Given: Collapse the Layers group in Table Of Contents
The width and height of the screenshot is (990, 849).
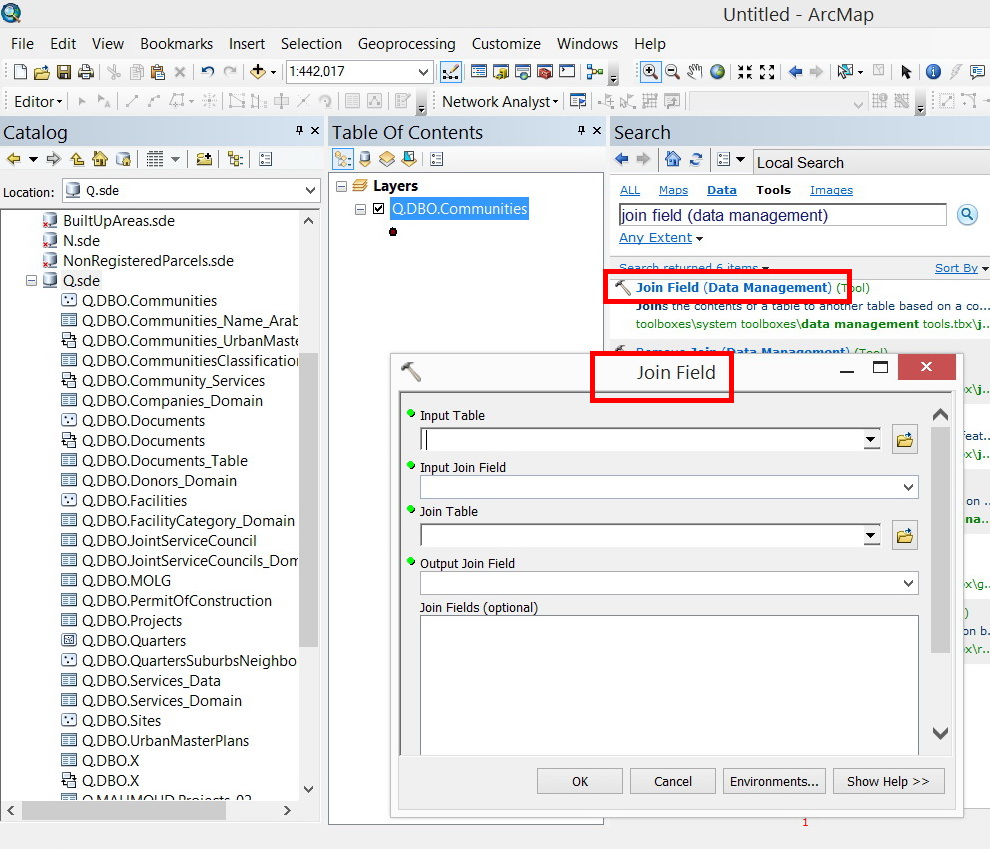Looking at the screenshot, I should 342,186.
